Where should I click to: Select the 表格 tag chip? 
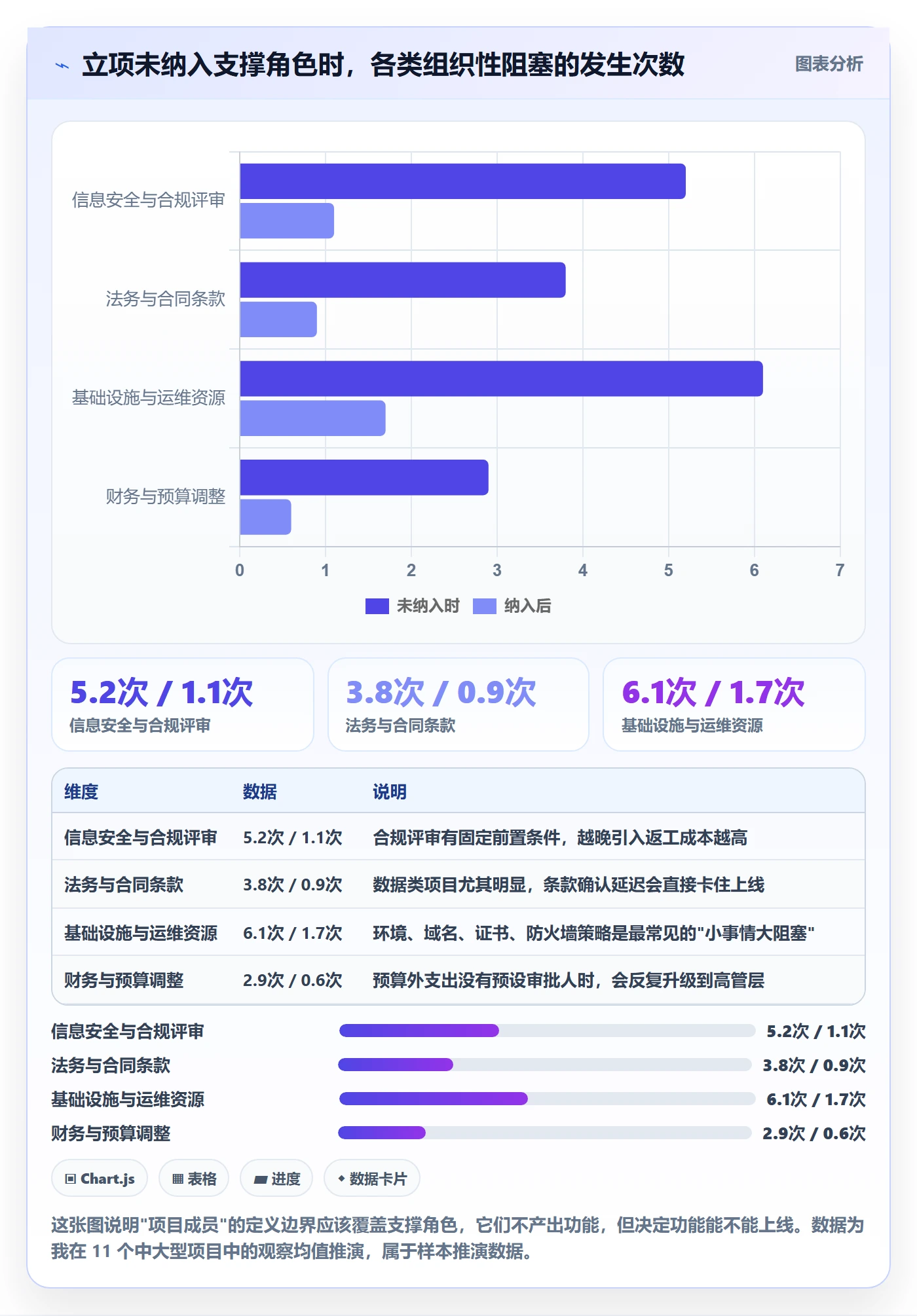(194, 1179)
